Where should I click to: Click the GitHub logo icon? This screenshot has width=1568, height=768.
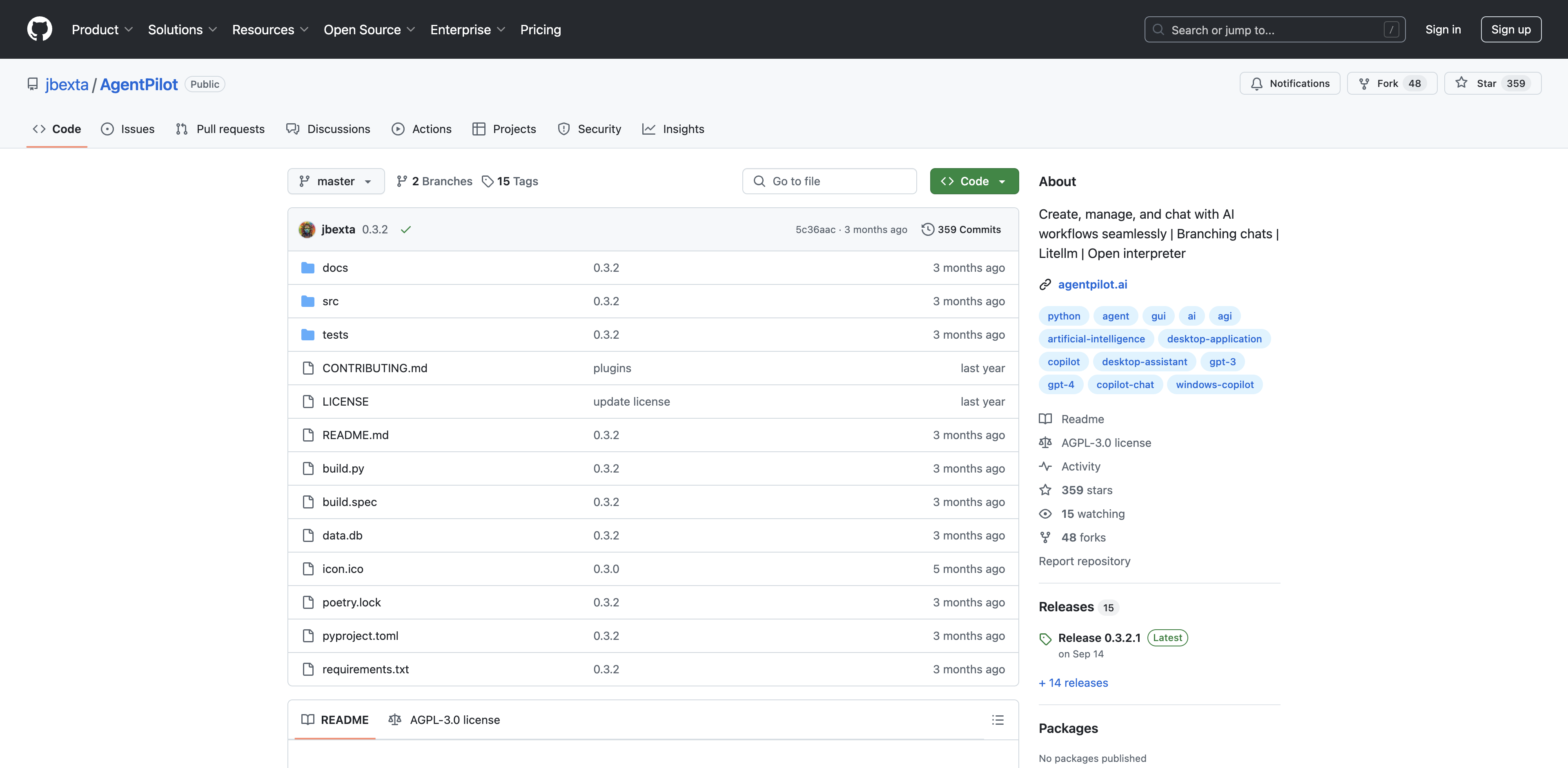pyautogui.click(x=40, y=29)
